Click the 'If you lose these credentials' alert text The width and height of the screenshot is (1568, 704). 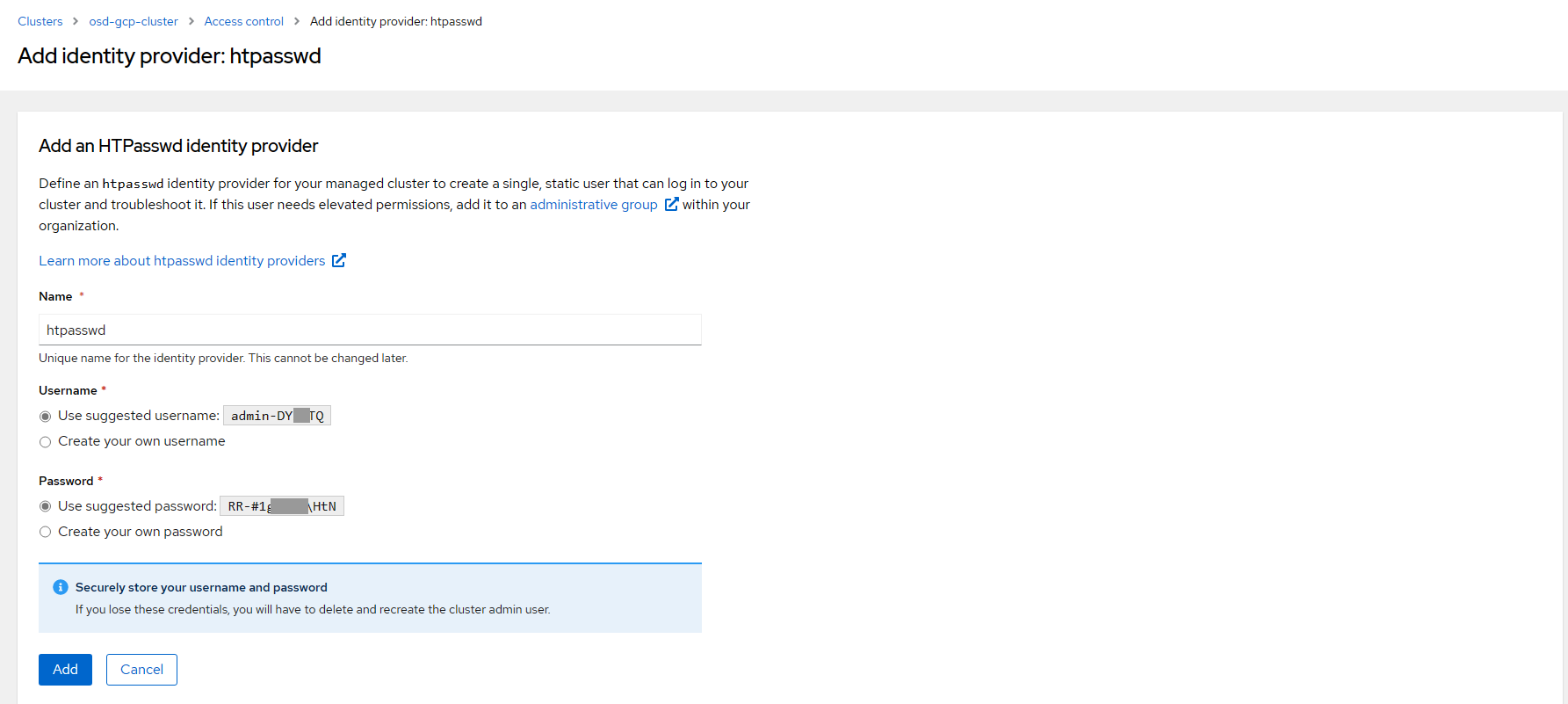[x=313, y=610]
